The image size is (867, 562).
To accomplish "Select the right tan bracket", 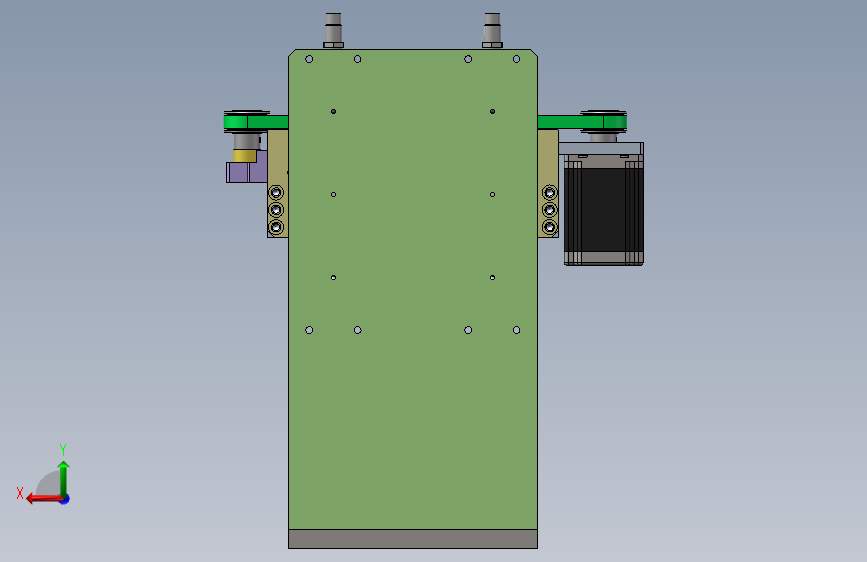I will tap(548, 183).
